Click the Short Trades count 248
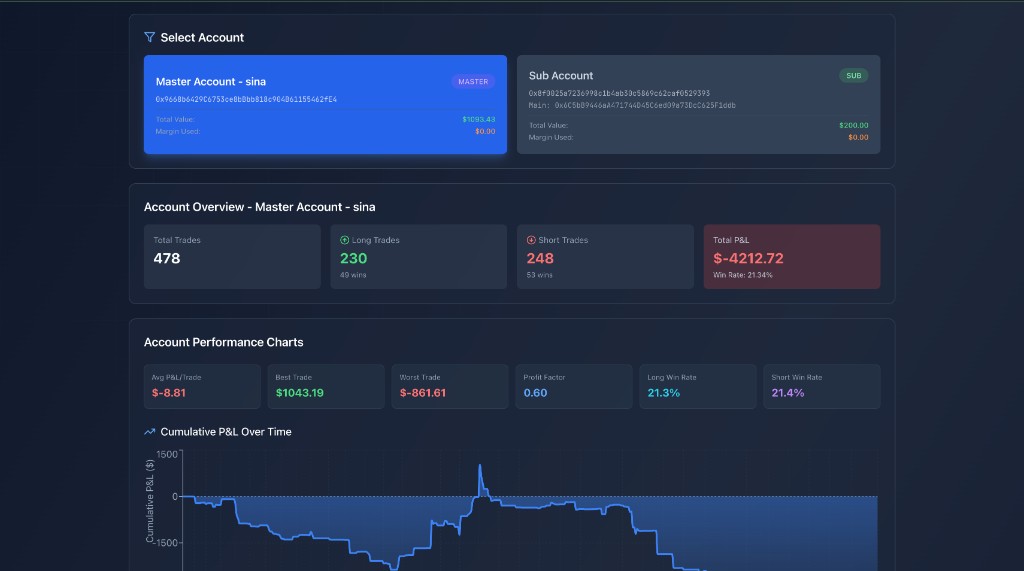1024x571 pixels. click(540, 258)
